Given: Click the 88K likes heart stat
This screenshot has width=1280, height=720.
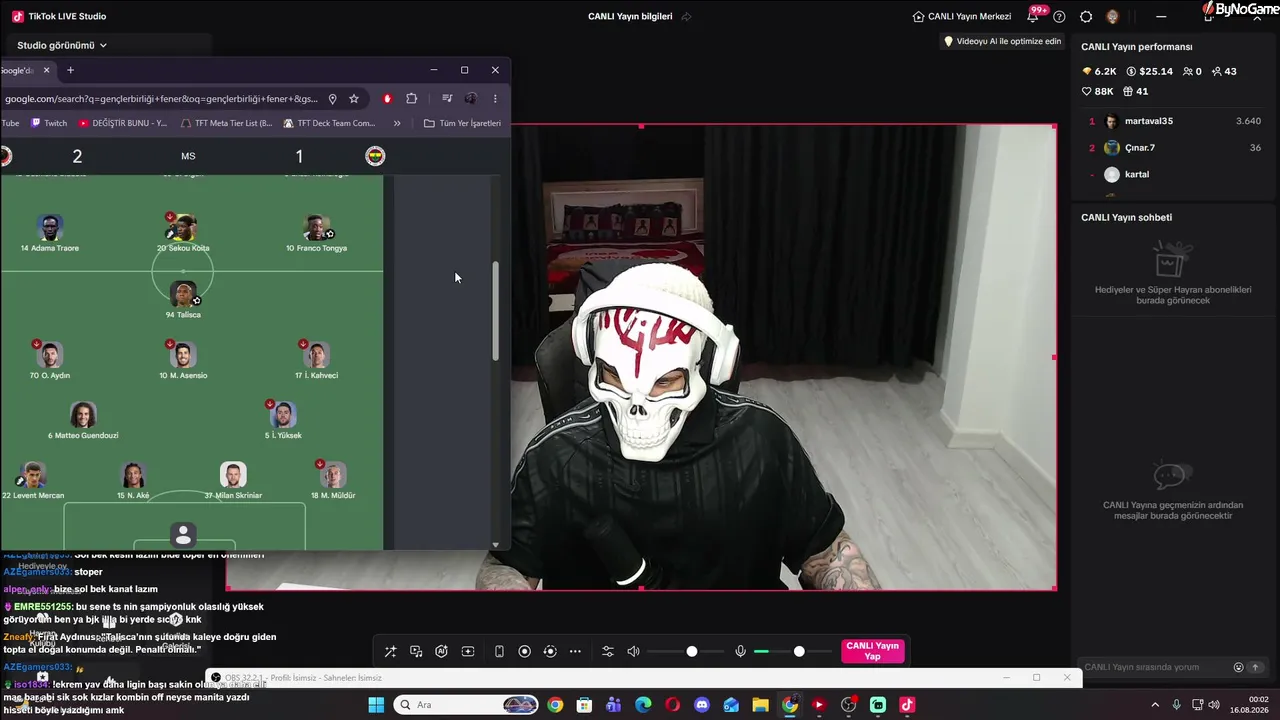Looking at the screenshot, I should [1098, 91].
